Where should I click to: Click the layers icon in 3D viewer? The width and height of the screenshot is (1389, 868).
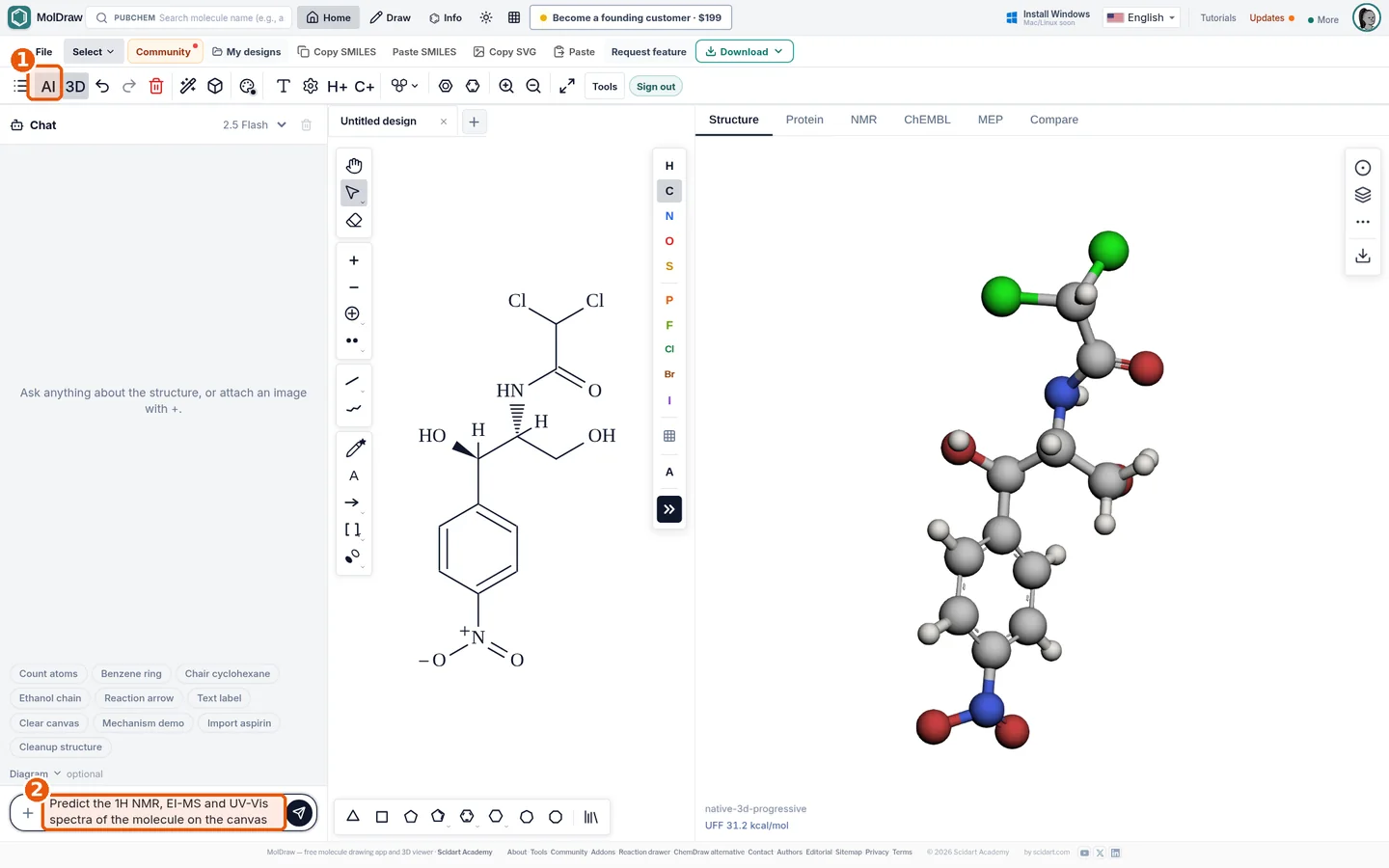pyautogui.click(x=1363, y=195)
